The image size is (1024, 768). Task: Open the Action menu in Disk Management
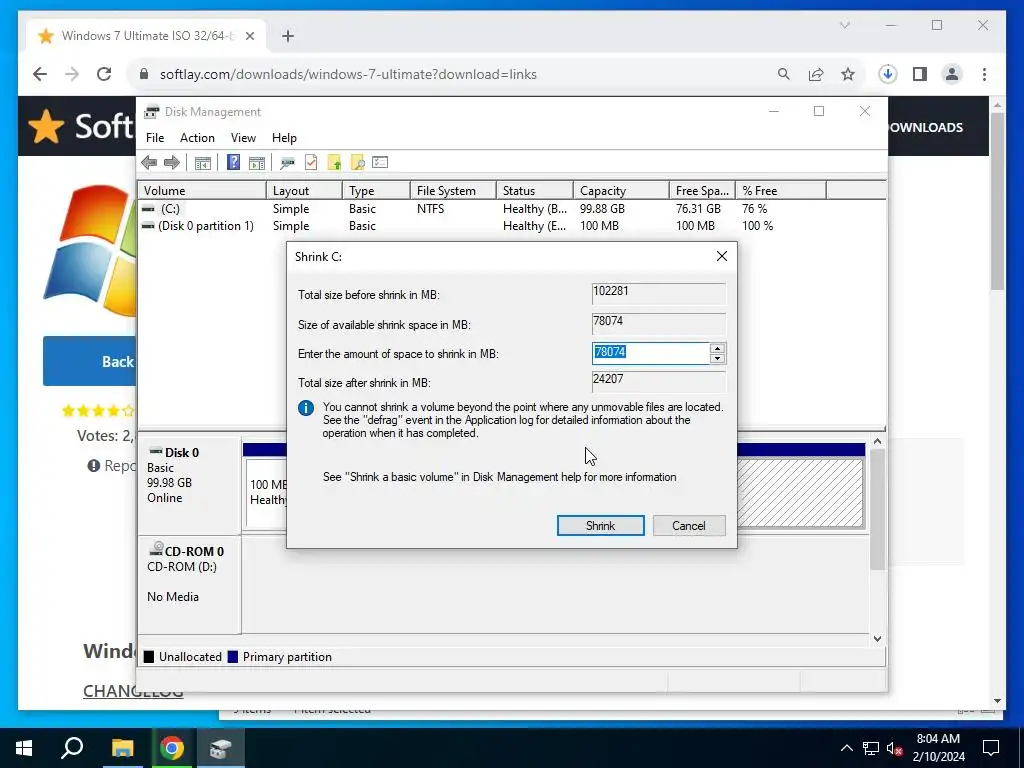[197, 138]
